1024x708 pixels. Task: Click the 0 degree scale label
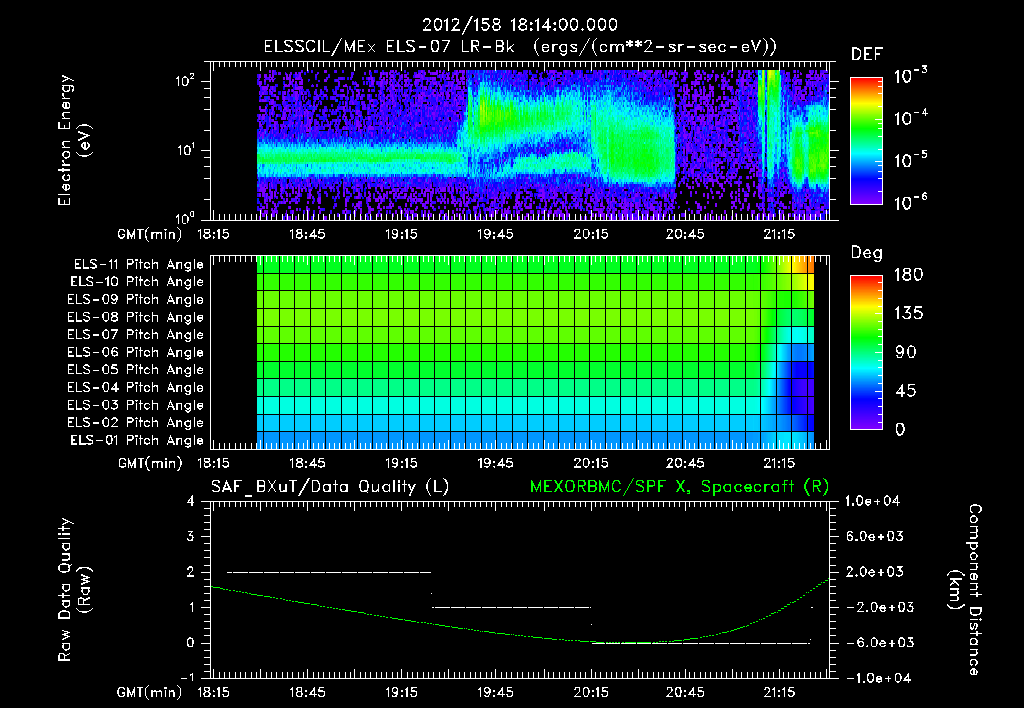(901, 429)
